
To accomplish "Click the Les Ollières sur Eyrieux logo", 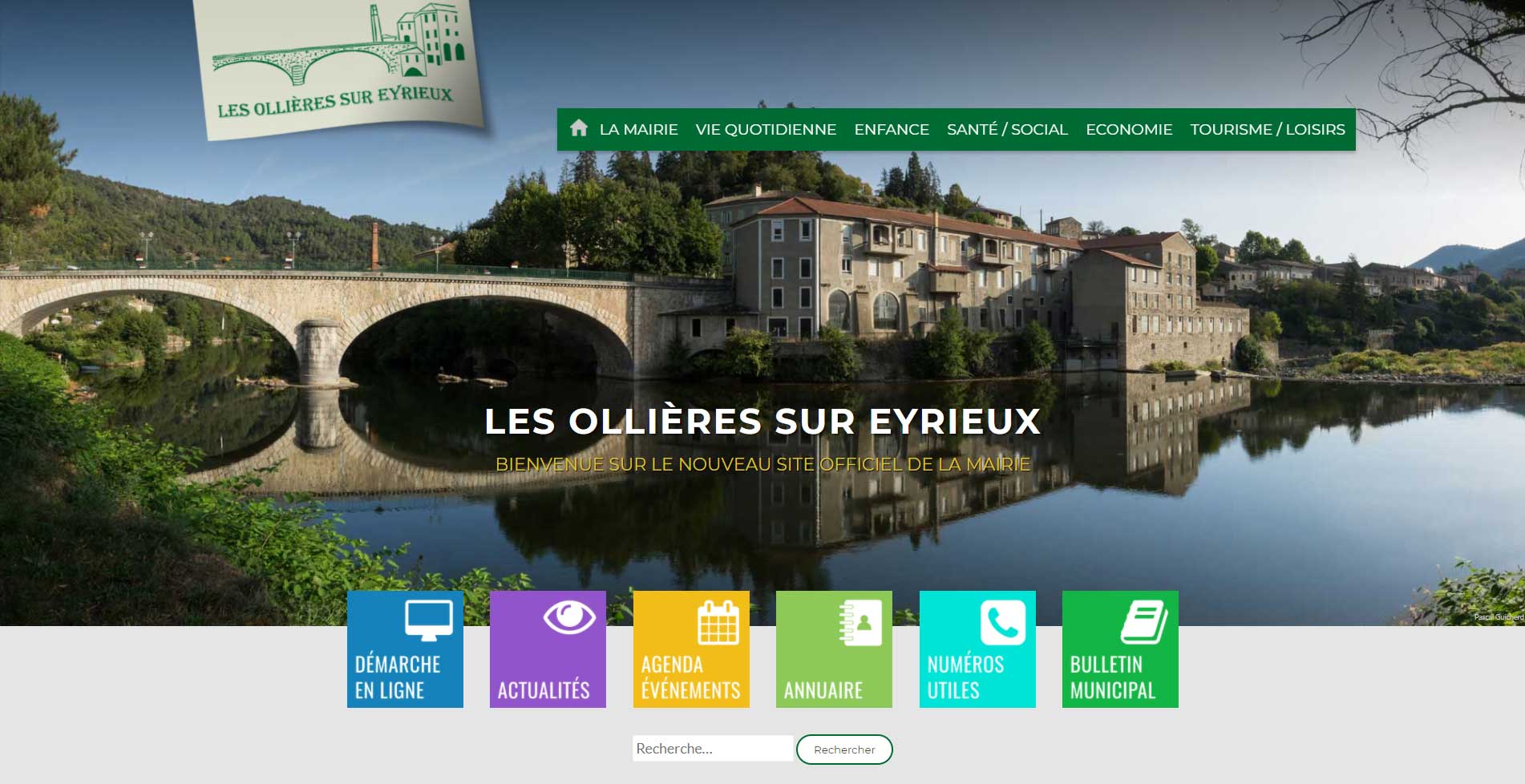I will [337, 68].
